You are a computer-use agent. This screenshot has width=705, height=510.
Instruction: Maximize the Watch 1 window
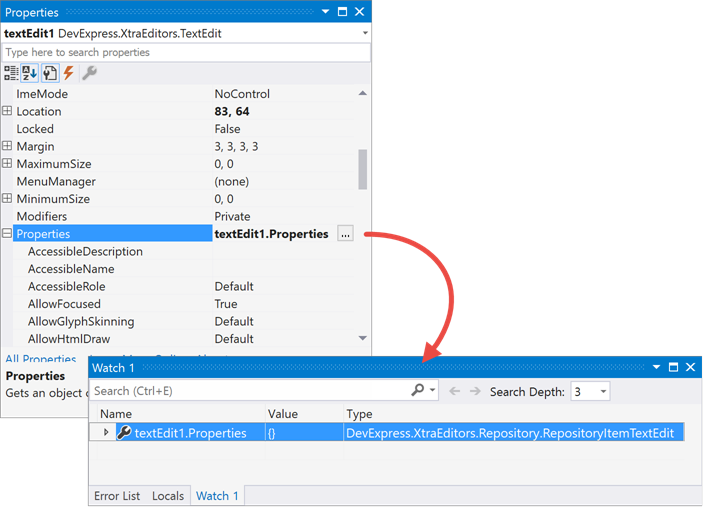click(673, 367)
